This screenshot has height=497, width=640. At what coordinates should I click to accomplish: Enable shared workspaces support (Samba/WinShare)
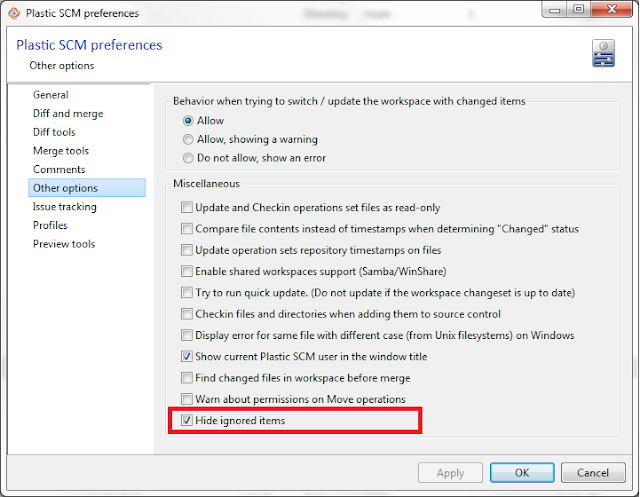click(x=187, y=271)
